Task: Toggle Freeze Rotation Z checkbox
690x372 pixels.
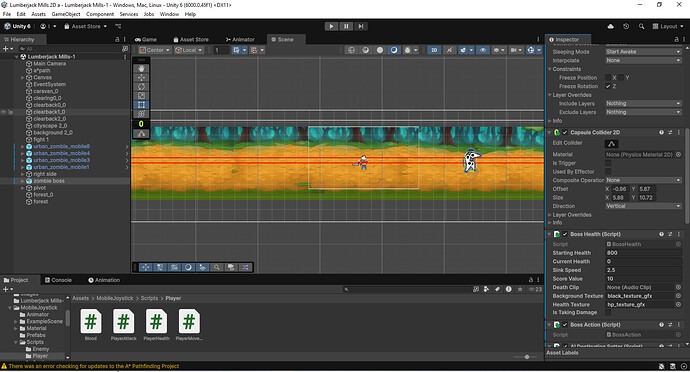Action: pos(608,86)
